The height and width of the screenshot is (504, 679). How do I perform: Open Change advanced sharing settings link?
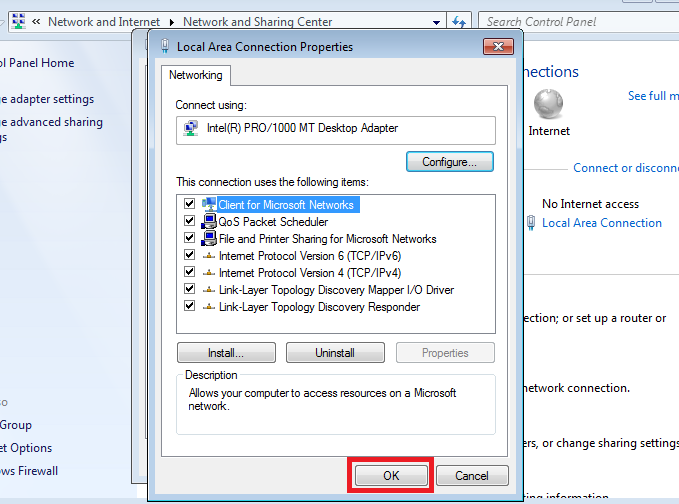[x=51, y=129]
